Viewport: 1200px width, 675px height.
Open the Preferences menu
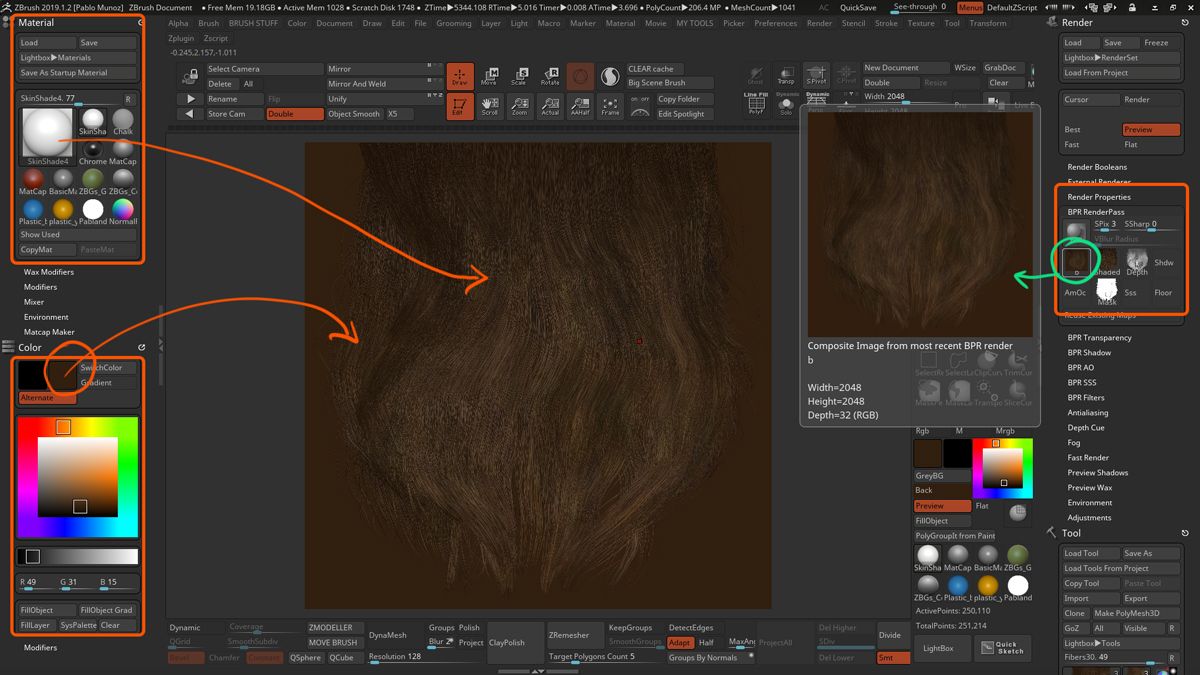pos(776,23)
